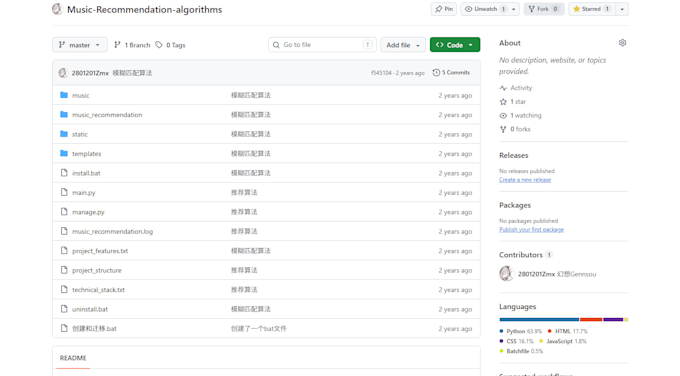The height and width of the screenshot is (376, 680).
Task: Open commit message for 创建和迁移.bat row
Action: [x=259, y=329]
